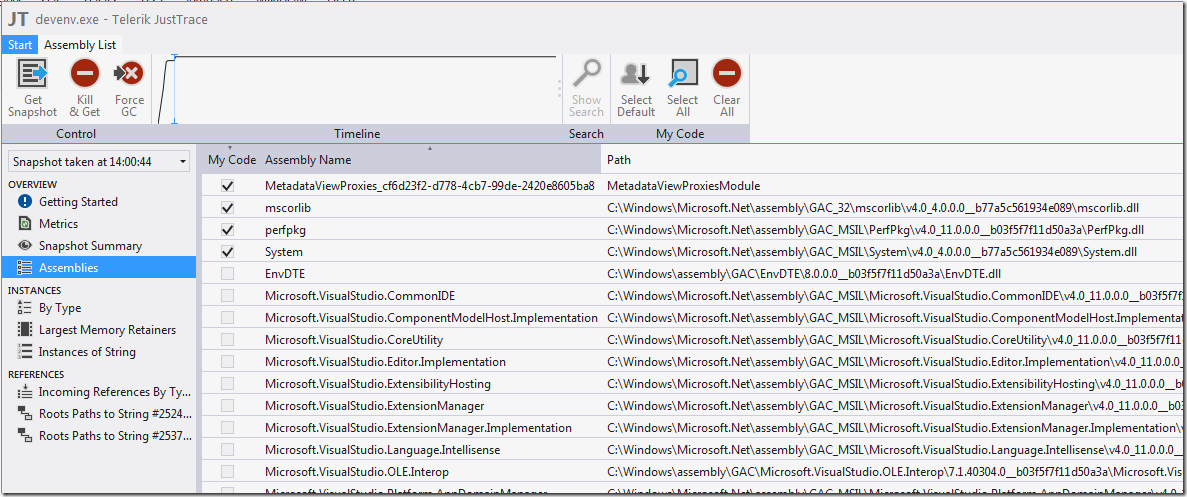Click the Largest Memory Retainers icon
Viewport: 1187px width, 497px height.
click(25, 330)
